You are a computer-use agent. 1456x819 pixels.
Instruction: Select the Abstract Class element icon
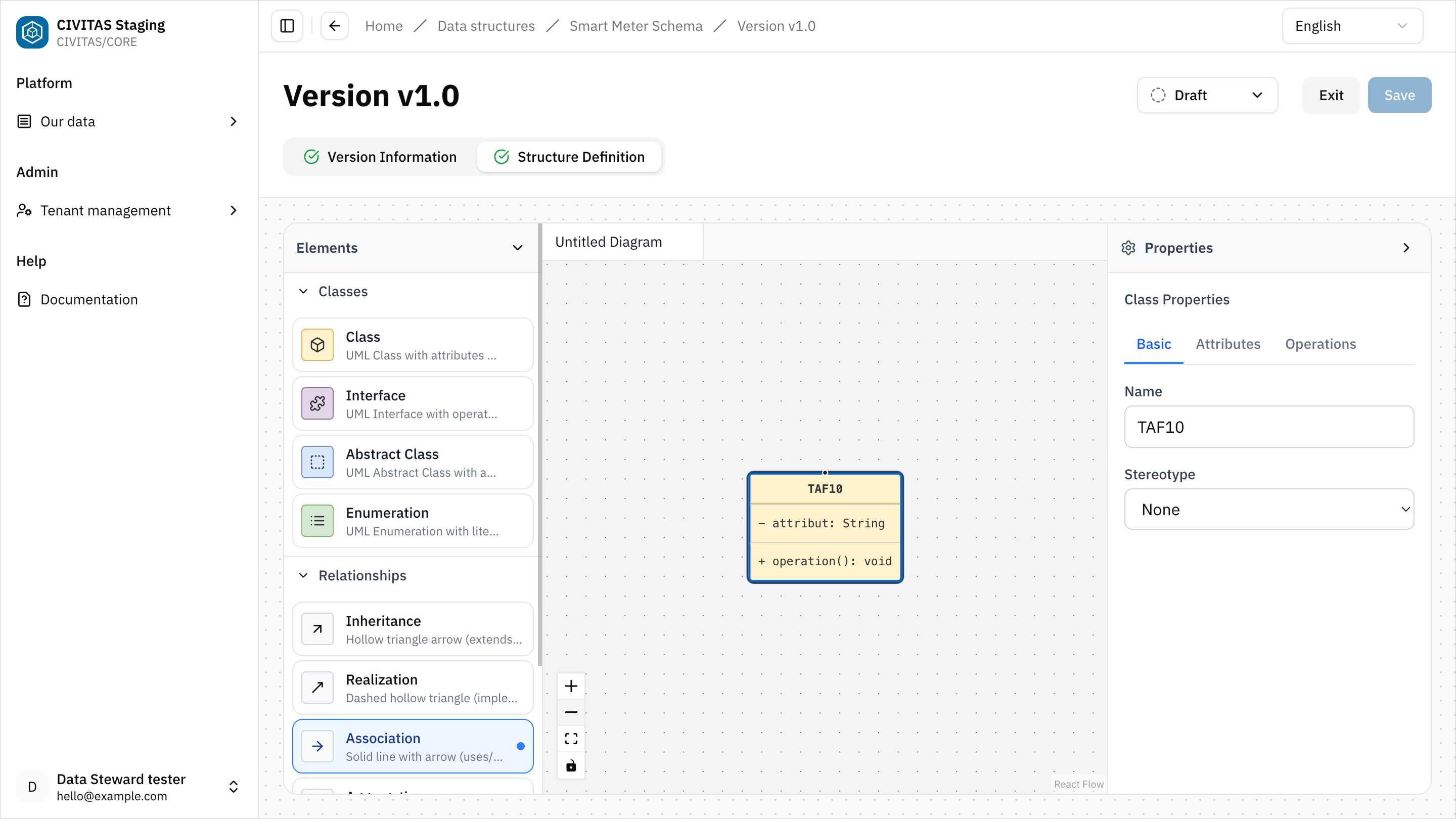[x=317, y=462]
